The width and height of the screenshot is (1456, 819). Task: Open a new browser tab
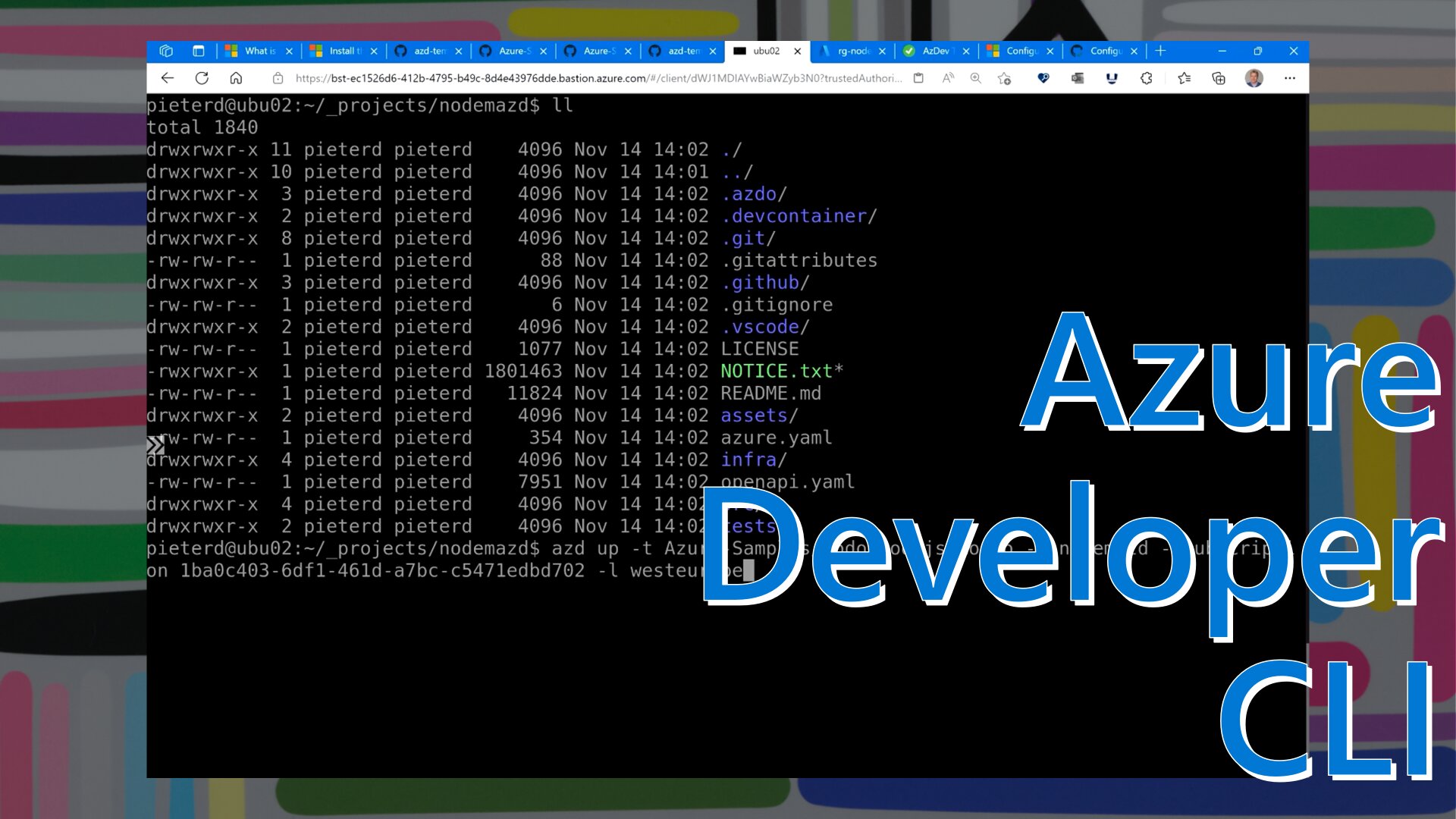pos(1160,51)
